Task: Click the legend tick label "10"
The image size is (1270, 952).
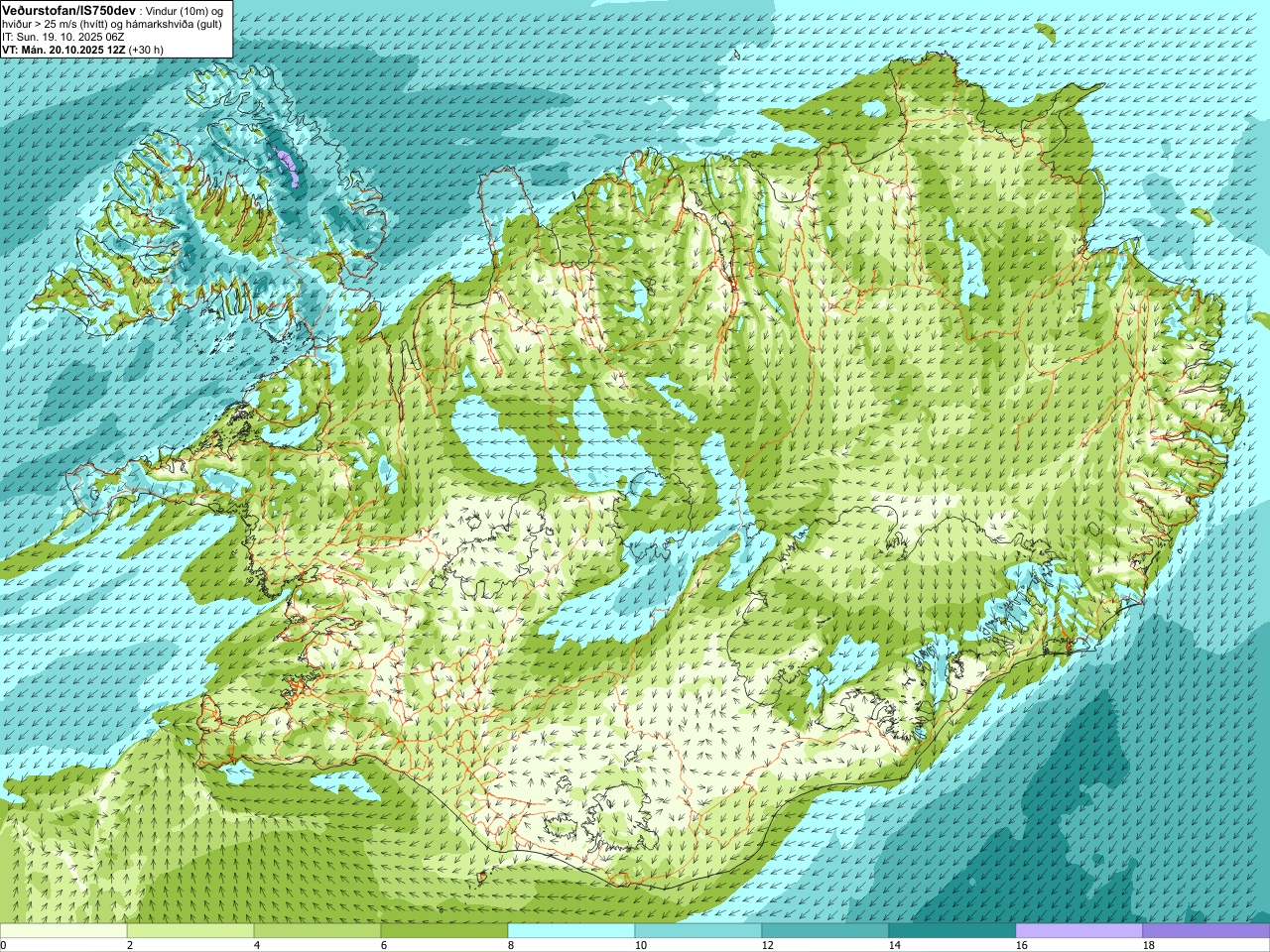Action: pyautogui.click(x=641, y=945)
